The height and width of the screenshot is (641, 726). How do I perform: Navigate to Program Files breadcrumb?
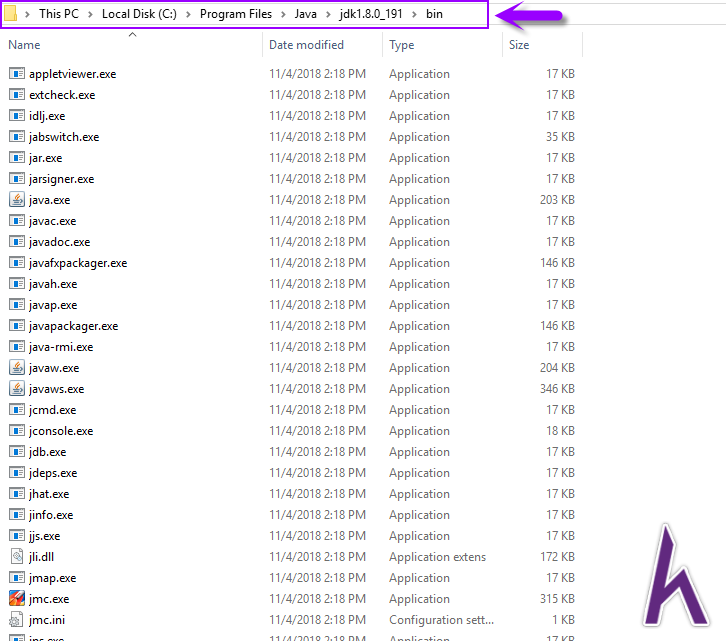point(236,14)
